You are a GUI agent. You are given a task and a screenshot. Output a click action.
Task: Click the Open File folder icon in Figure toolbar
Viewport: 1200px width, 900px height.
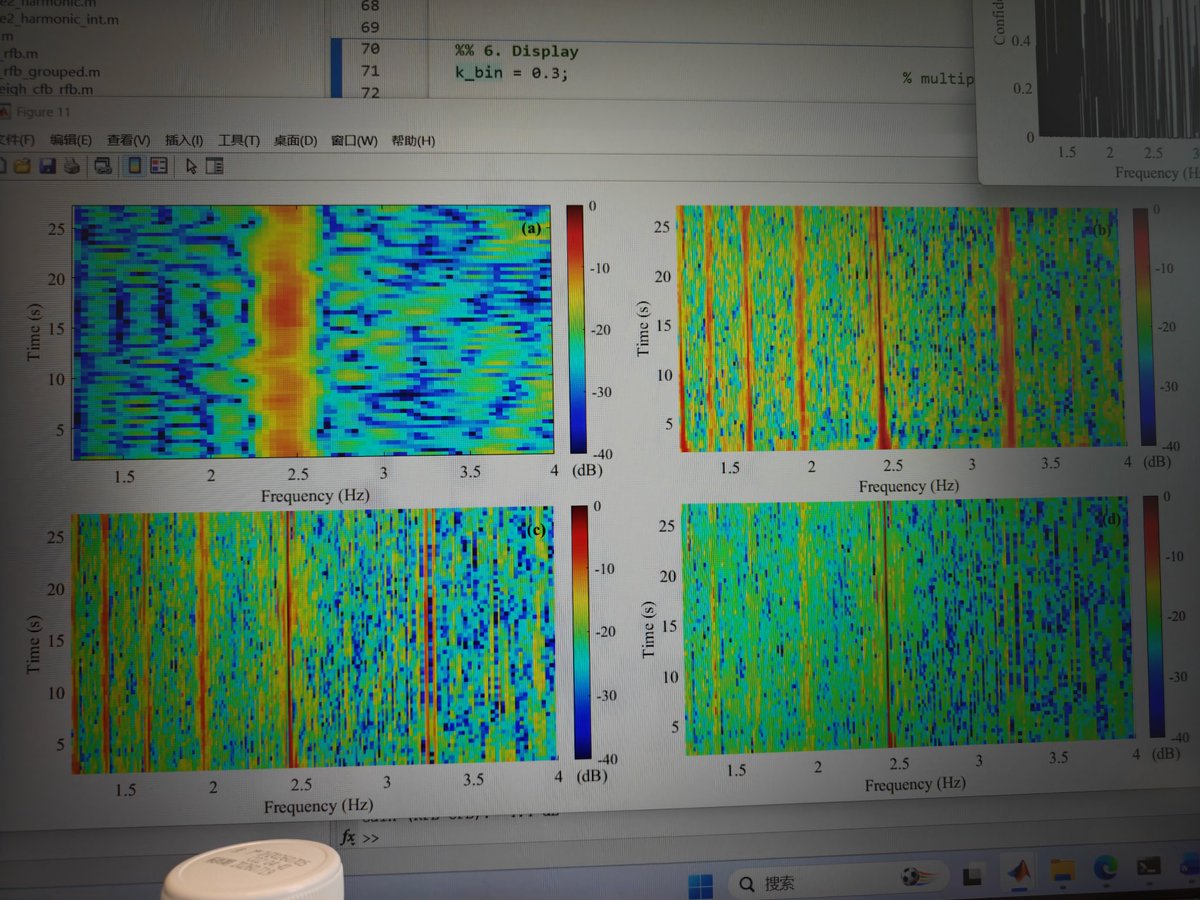coord(21,166)
